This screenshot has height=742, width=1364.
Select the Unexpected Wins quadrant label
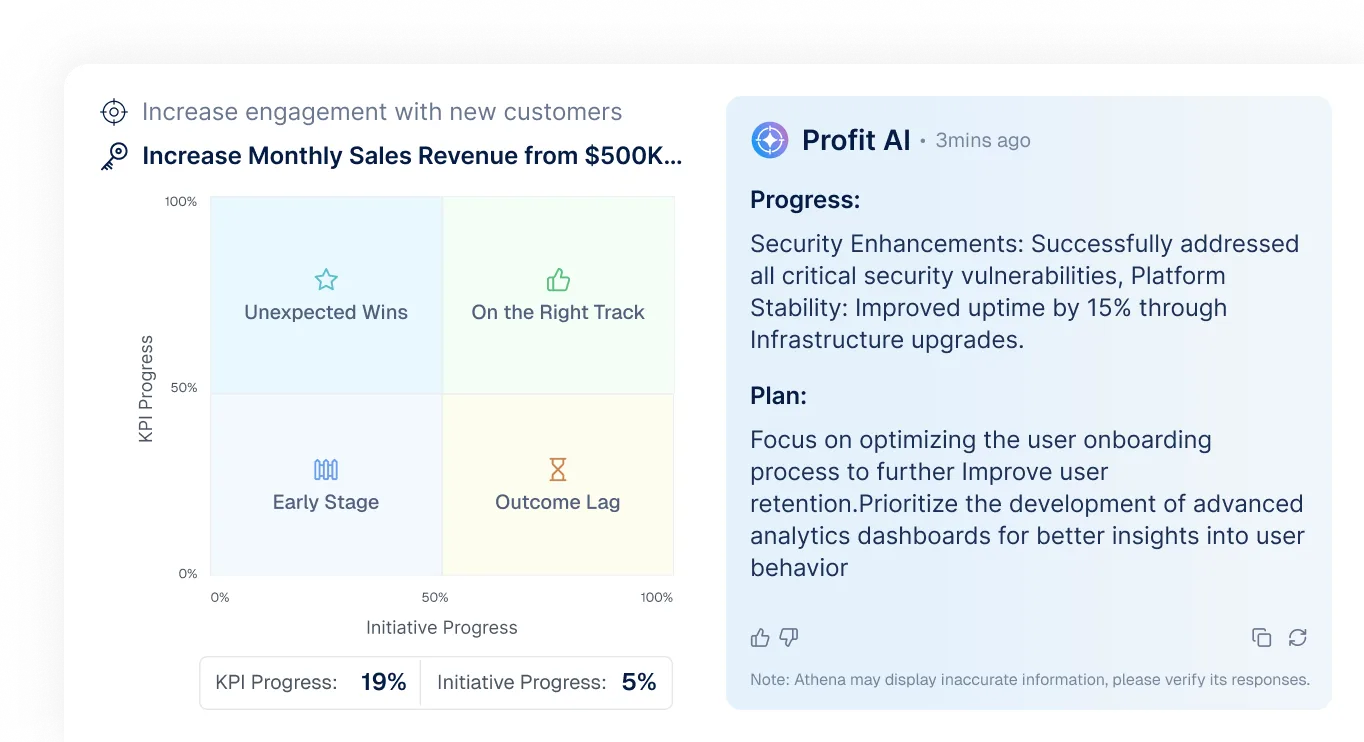click(326, 312)
